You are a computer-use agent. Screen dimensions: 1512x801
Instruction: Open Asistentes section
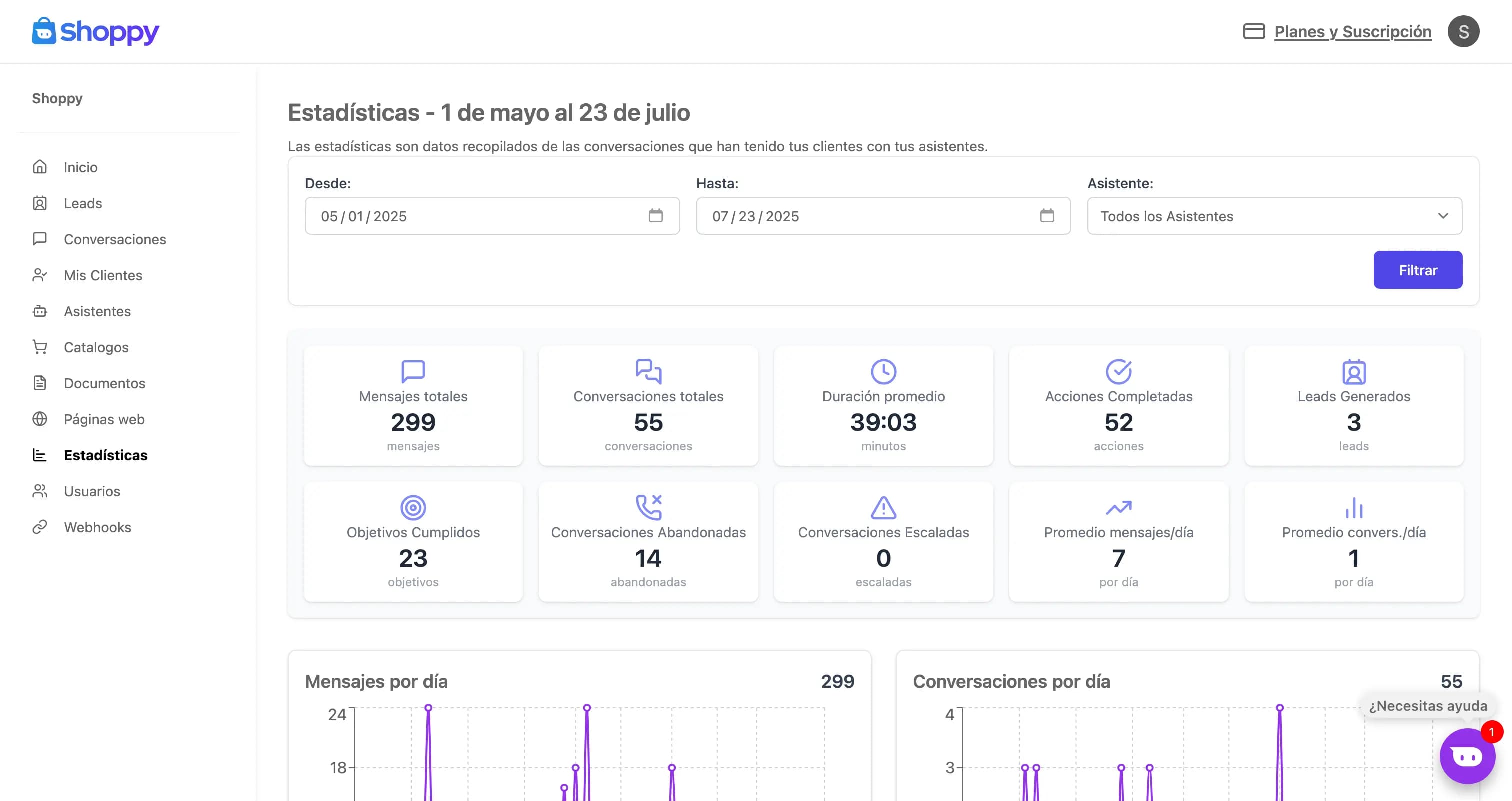pos(97,311)
